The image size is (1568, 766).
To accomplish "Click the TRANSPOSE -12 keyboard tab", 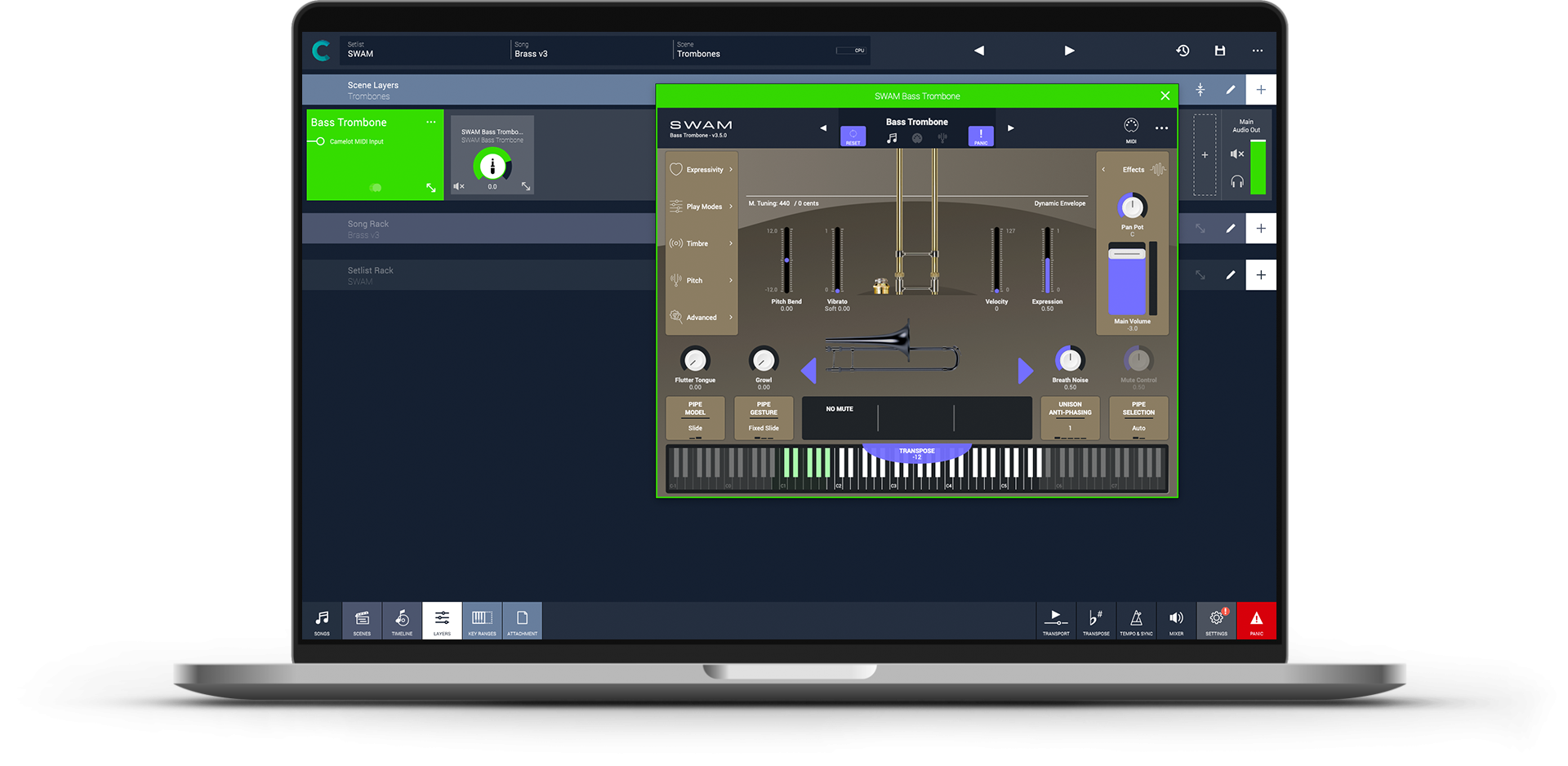I will [917, 453].
